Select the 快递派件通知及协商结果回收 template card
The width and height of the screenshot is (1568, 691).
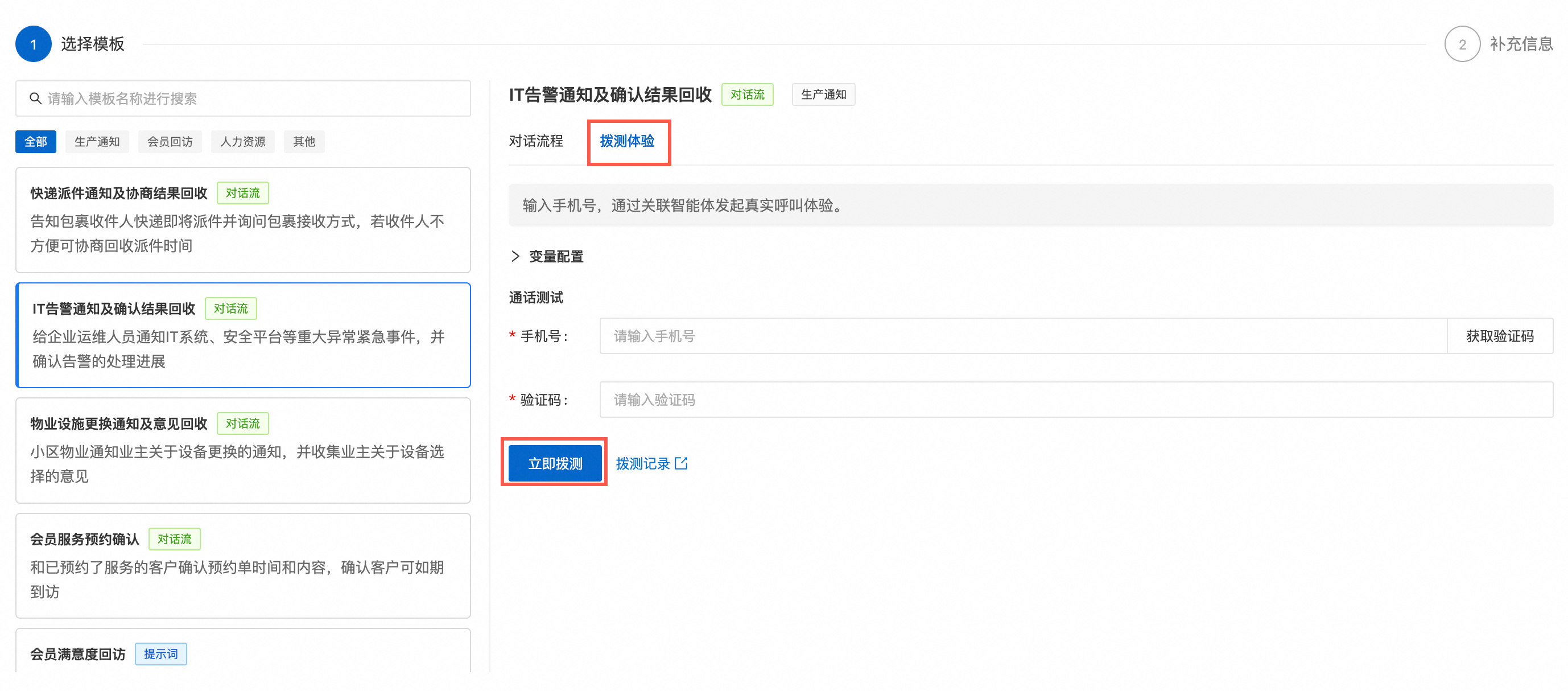244,220
